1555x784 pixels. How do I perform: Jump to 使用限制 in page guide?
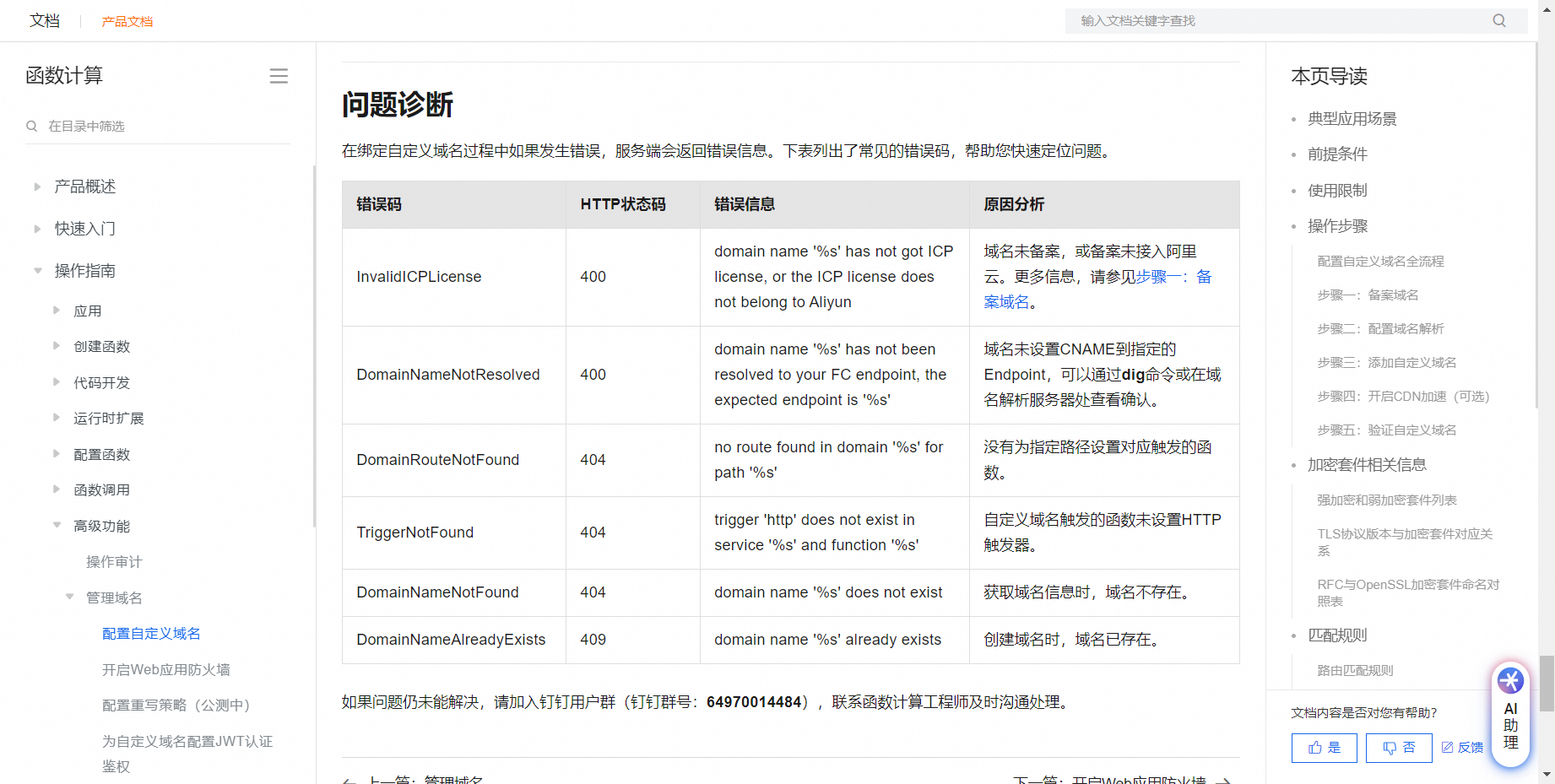[x=1337, y=191]
